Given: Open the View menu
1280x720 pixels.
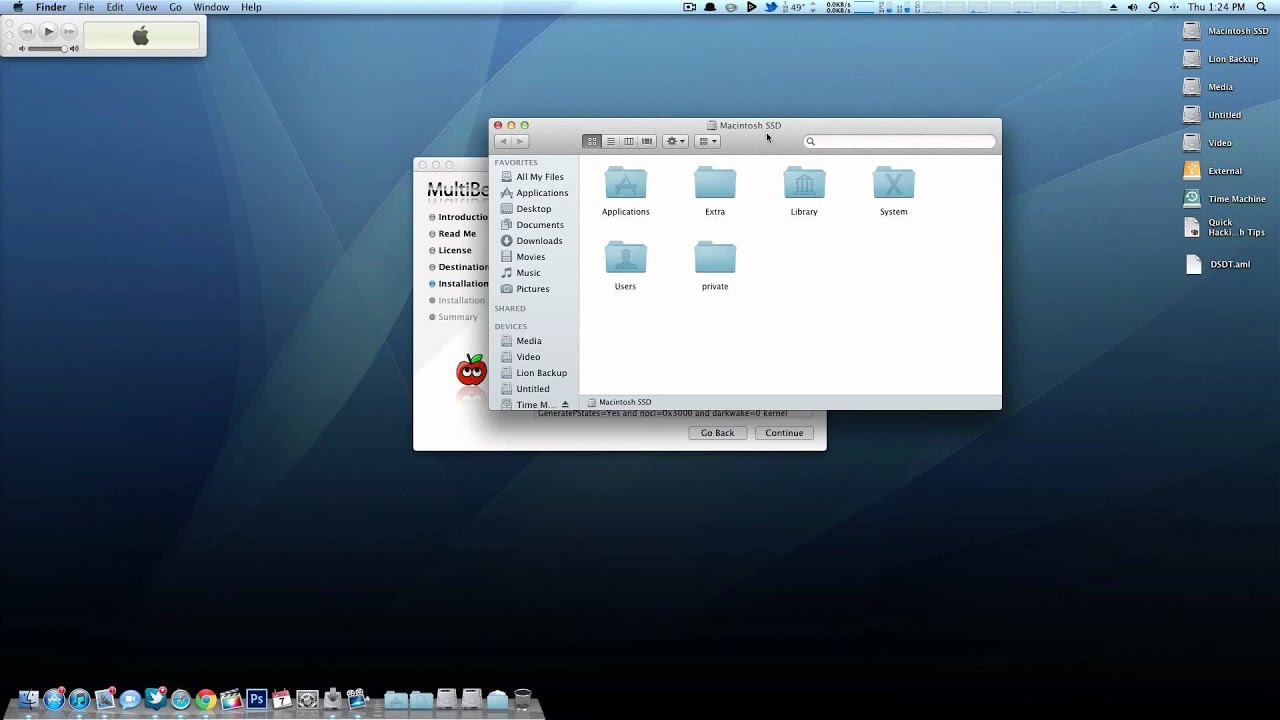Looking at the screenshot, I should coord(146,7).
